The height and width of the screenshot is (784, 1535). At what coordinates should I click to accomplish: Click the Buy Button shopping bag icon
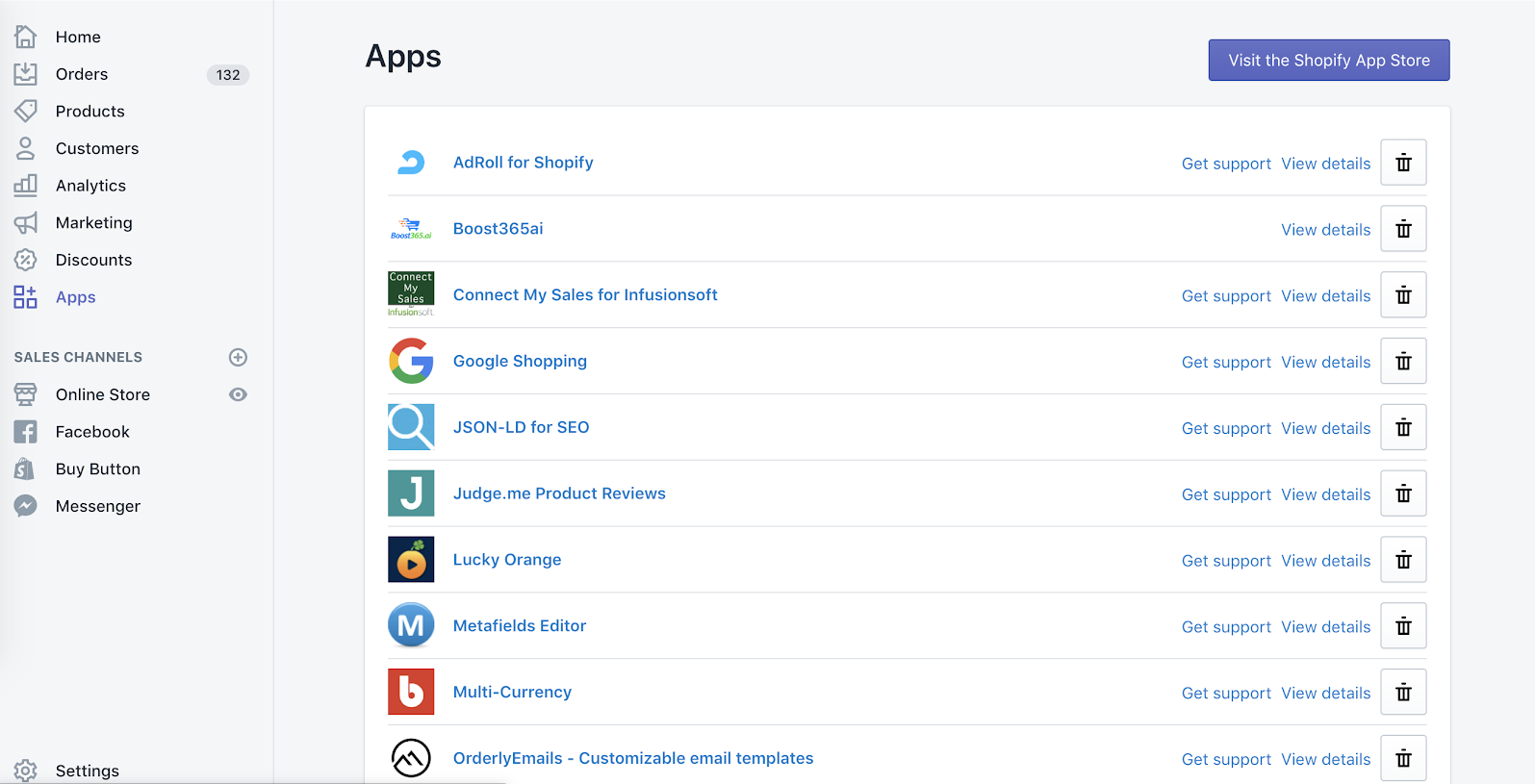coord(26,468)
